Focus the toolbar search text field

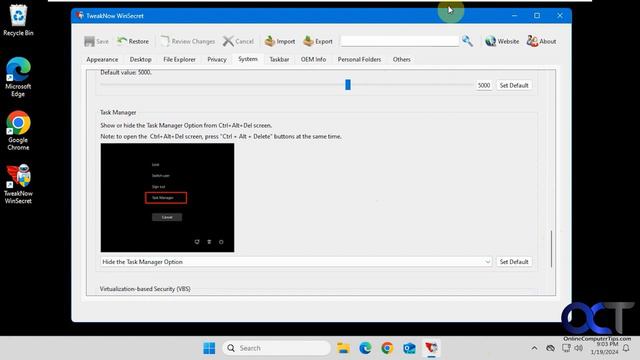[400, 41]
